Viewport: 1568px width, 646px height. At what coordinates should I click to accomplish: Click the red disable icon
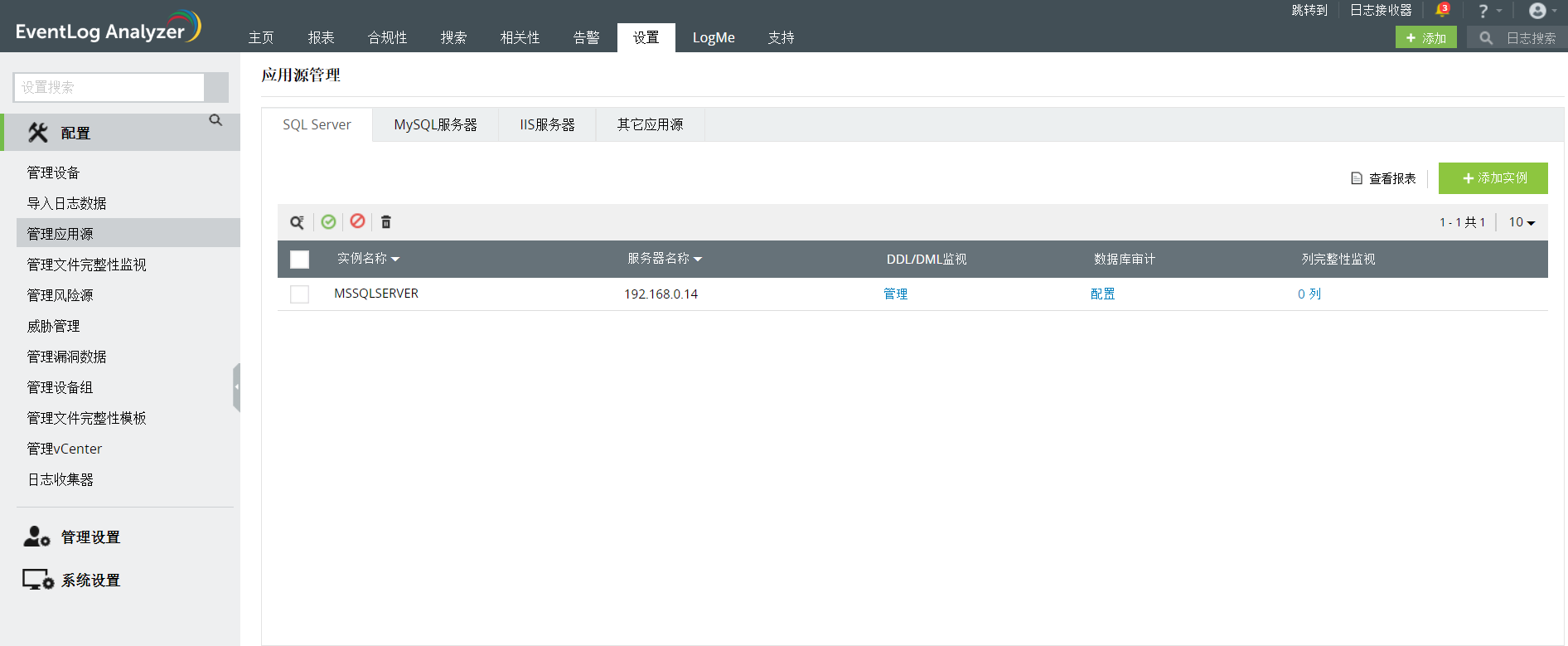pyautogui.click(x=357, y=221)
